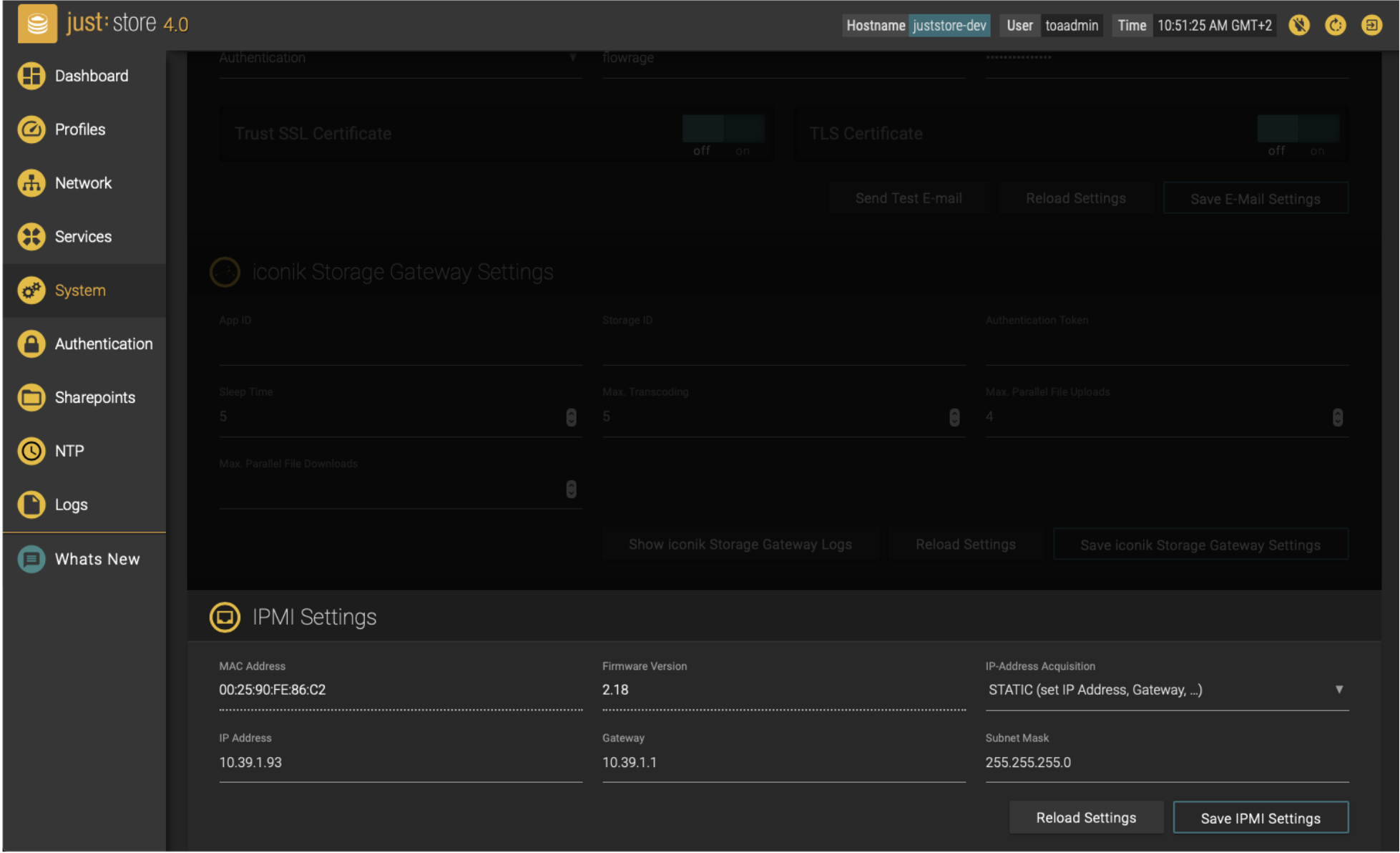Toggle the TLS Certificate switch
Screen dimensions: 1400x853
pyautogui.click(x=1298, y=130)
